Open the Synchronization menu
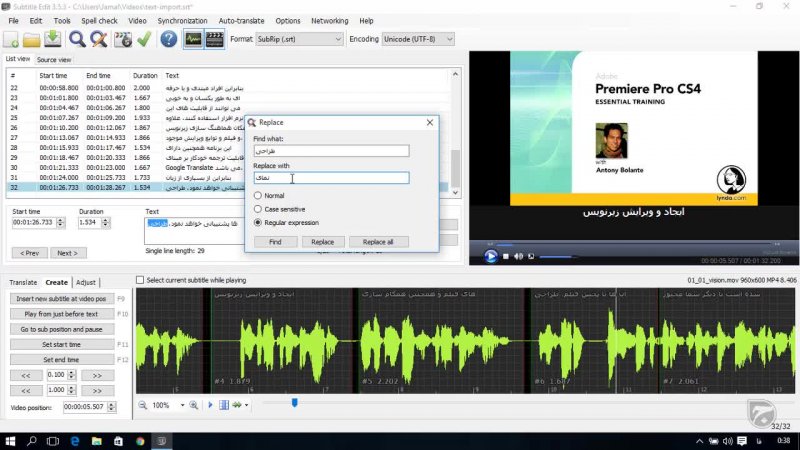800x450 pixels. tap(182, 20)
